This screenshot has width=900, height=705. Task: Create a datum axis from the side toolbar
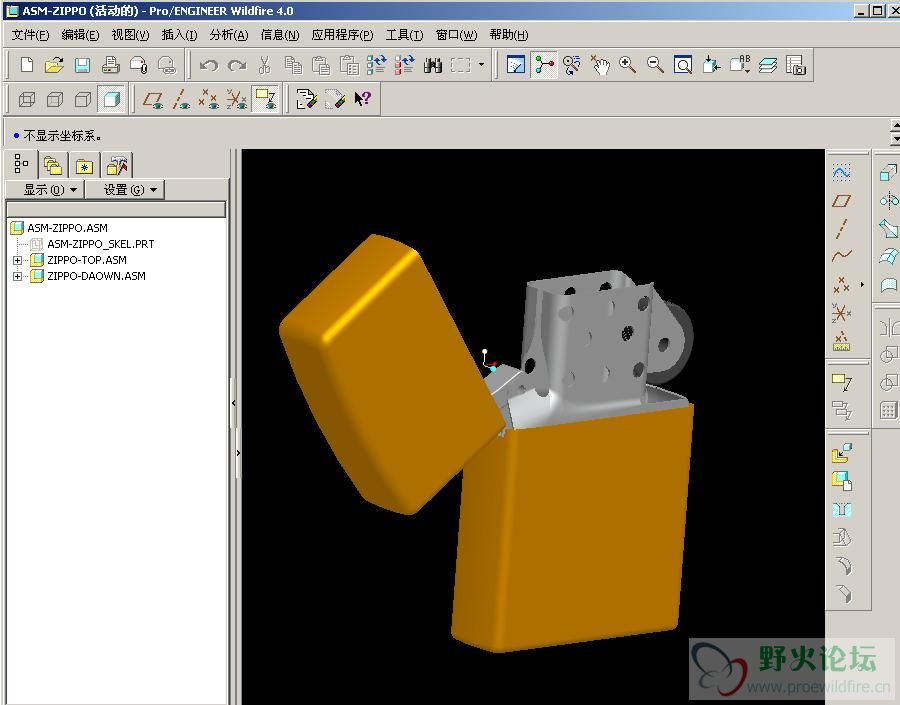(841, 228)
